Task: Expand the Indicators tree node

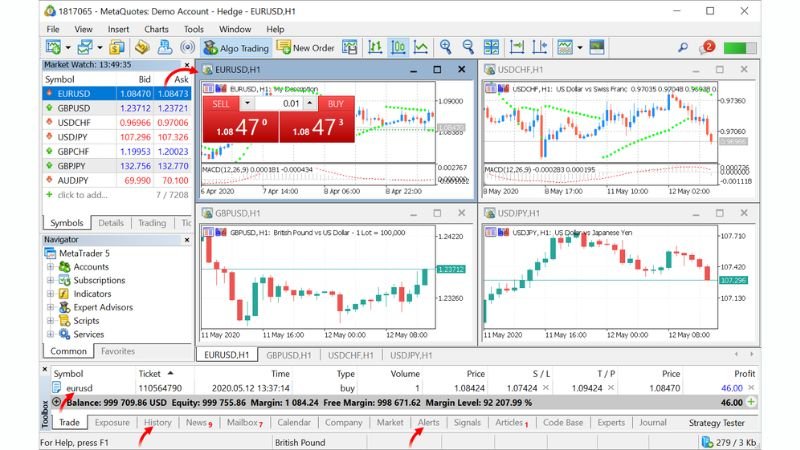Action: (50, 293)
